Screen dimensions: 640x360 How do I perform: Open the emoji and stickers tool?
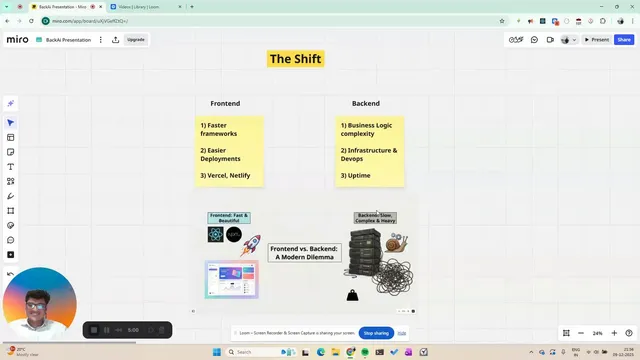11,226
